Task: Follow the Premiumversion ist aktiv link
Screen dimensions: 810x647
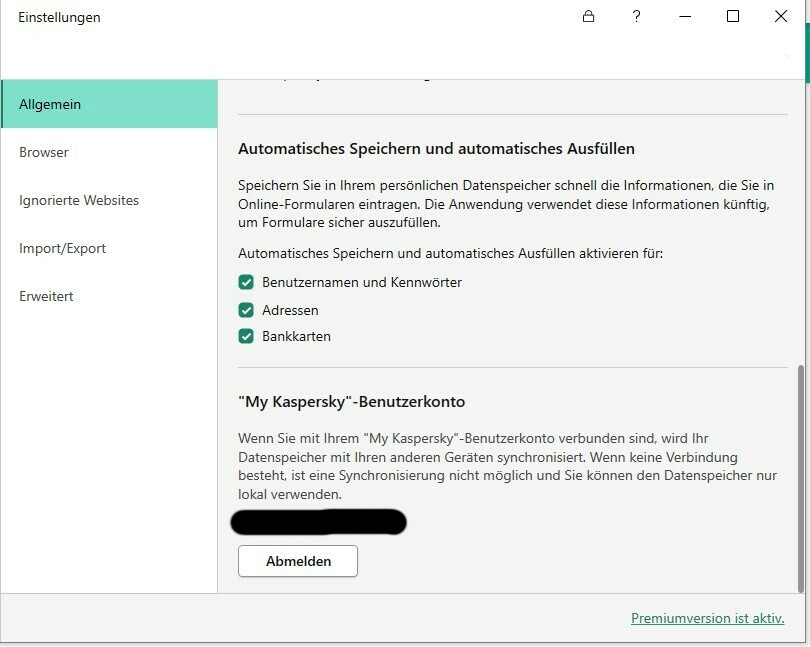Action: click(x=708, y=618)
